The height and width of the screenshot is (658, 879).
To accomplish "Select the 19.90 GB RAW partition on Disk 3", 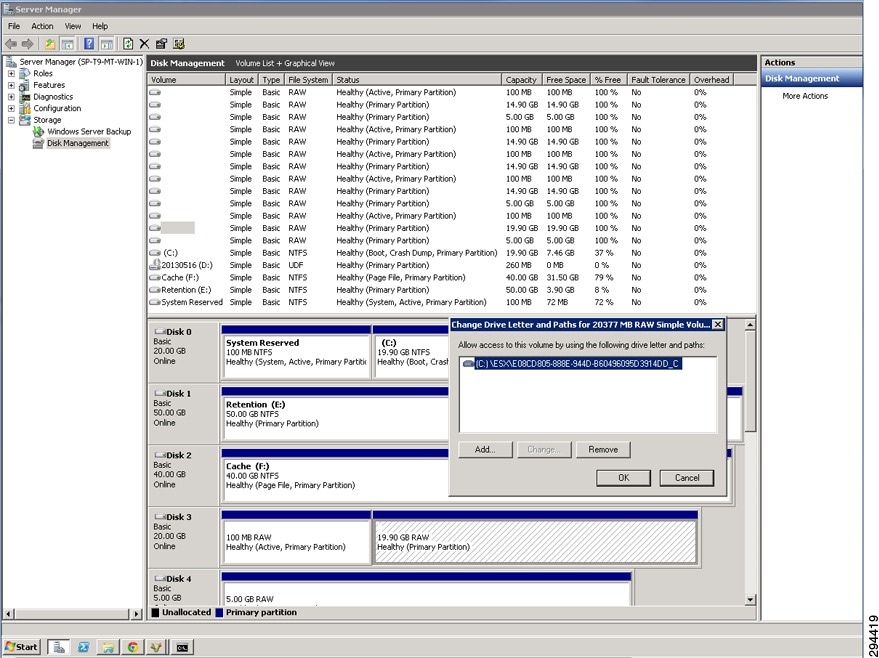I will click(535, 537).
